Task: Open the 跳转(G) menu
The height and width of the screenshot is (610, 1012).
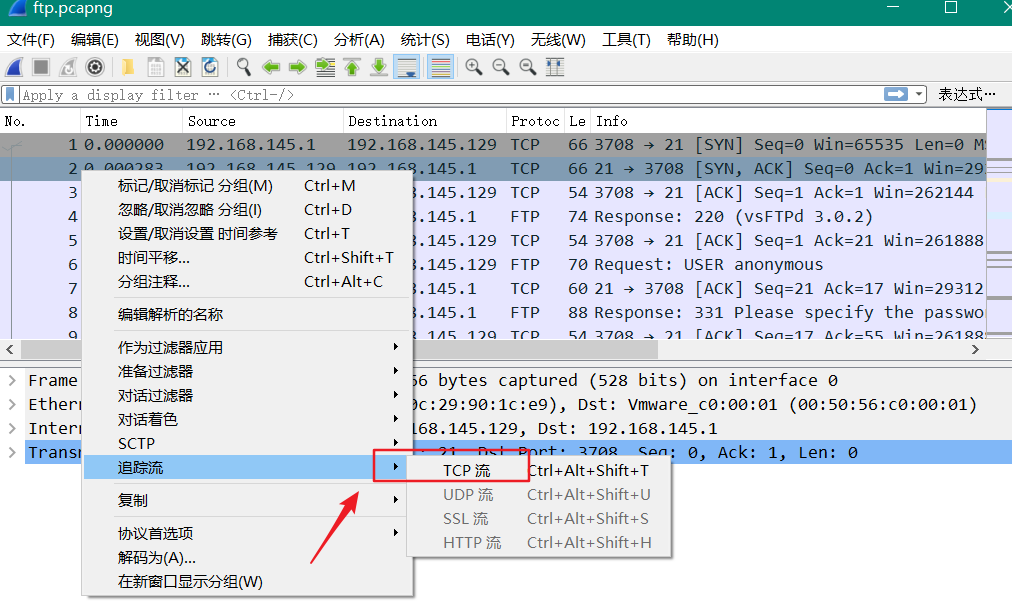Action: coord(226,40)
